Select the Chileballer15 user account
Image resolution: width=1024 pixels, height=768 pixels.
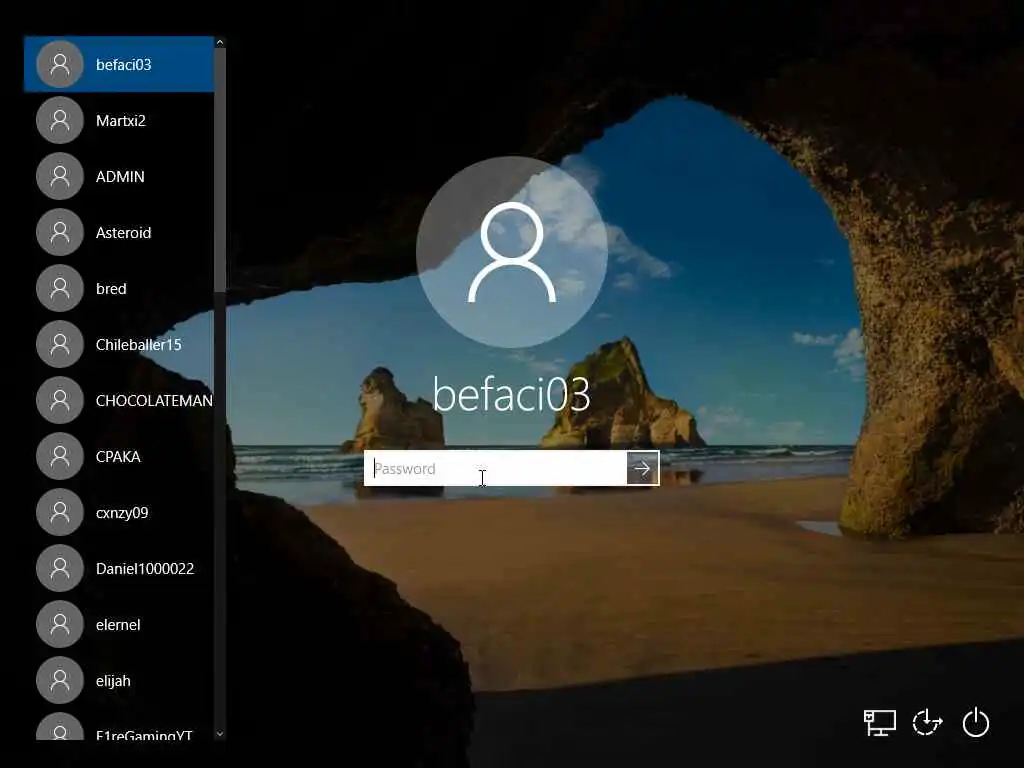pos(119,344)
